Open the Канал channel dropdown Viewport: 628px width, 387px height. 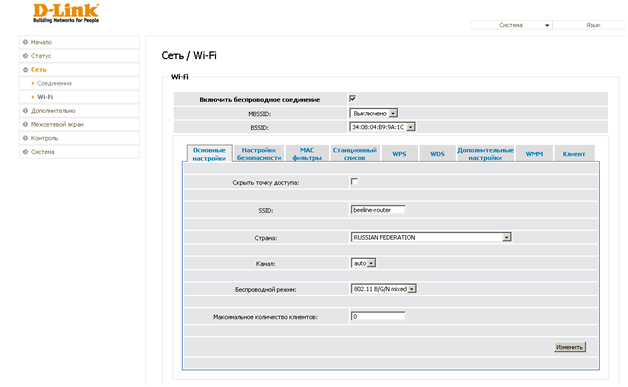click(x=363, y=263)
